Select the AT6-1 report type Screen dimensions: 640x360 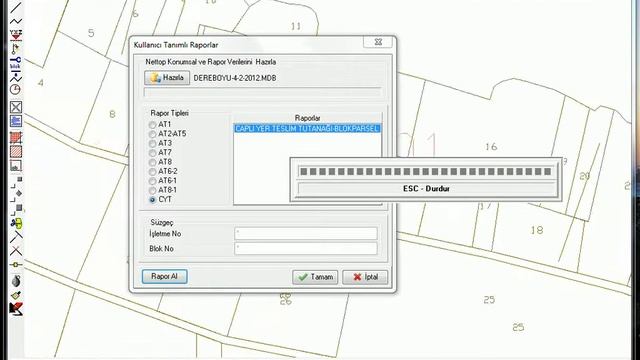[153, 181]
